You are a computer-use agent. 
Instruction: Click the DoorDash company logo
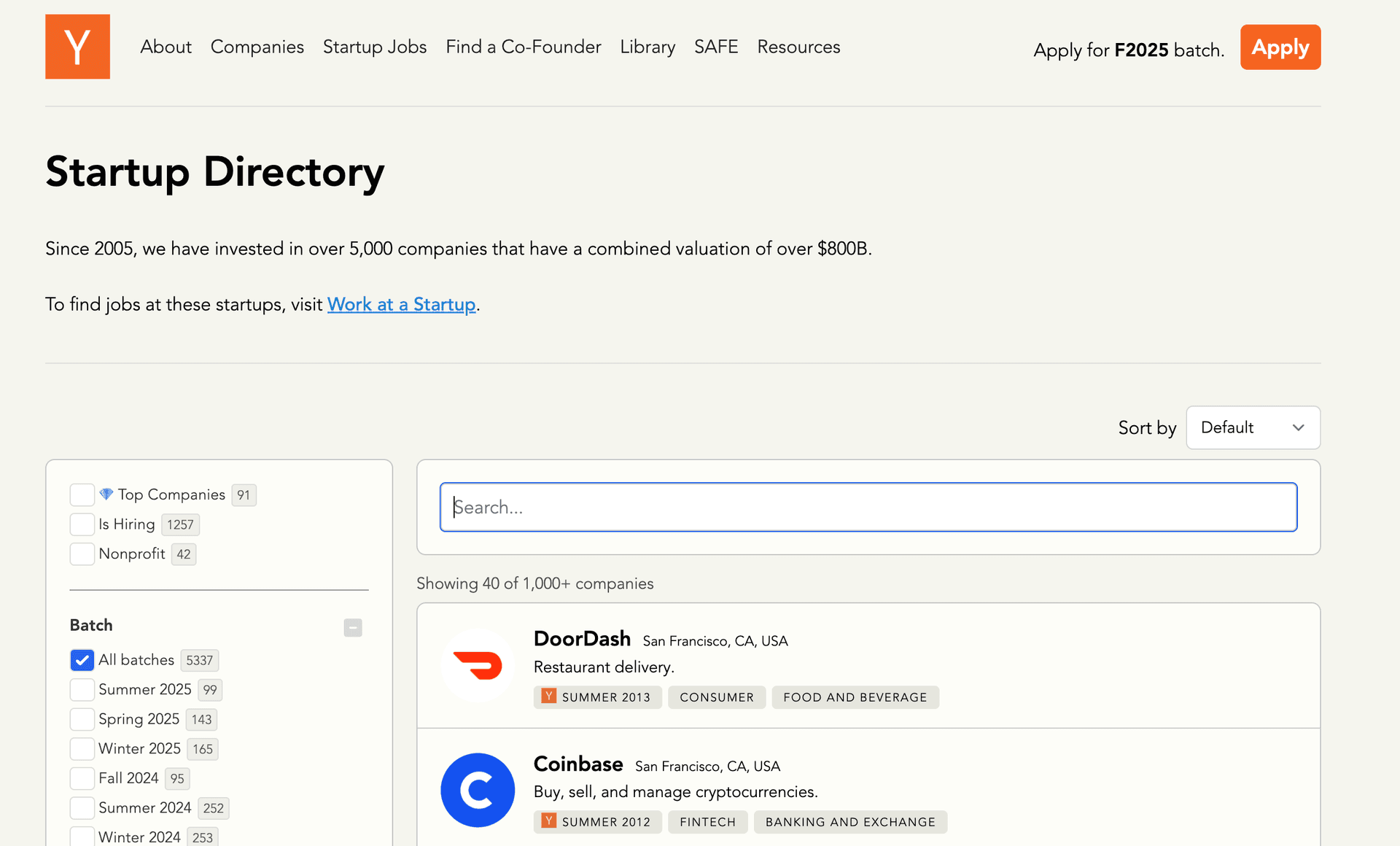tap(478, 665)
